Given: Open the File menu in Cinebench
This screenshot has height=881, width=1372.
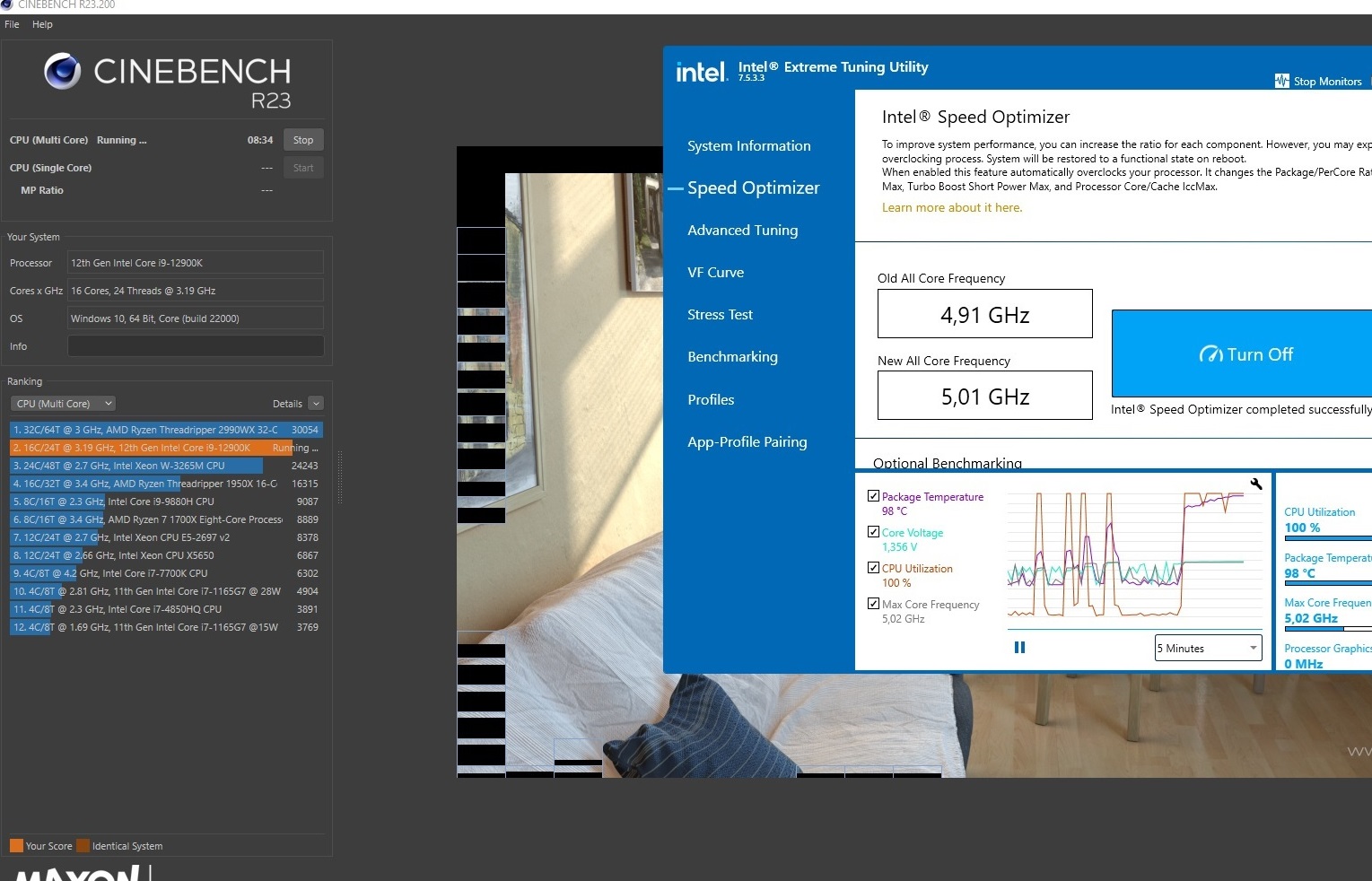Looking at the screenshot, I should pyautogui.click(x=12, y=24).
